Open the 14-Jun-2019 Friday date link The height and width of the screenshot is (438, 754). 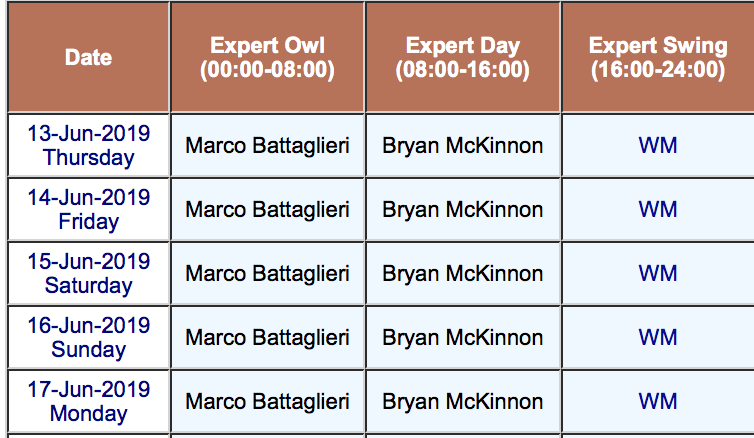pyautogui.click(x=88, y=209)
